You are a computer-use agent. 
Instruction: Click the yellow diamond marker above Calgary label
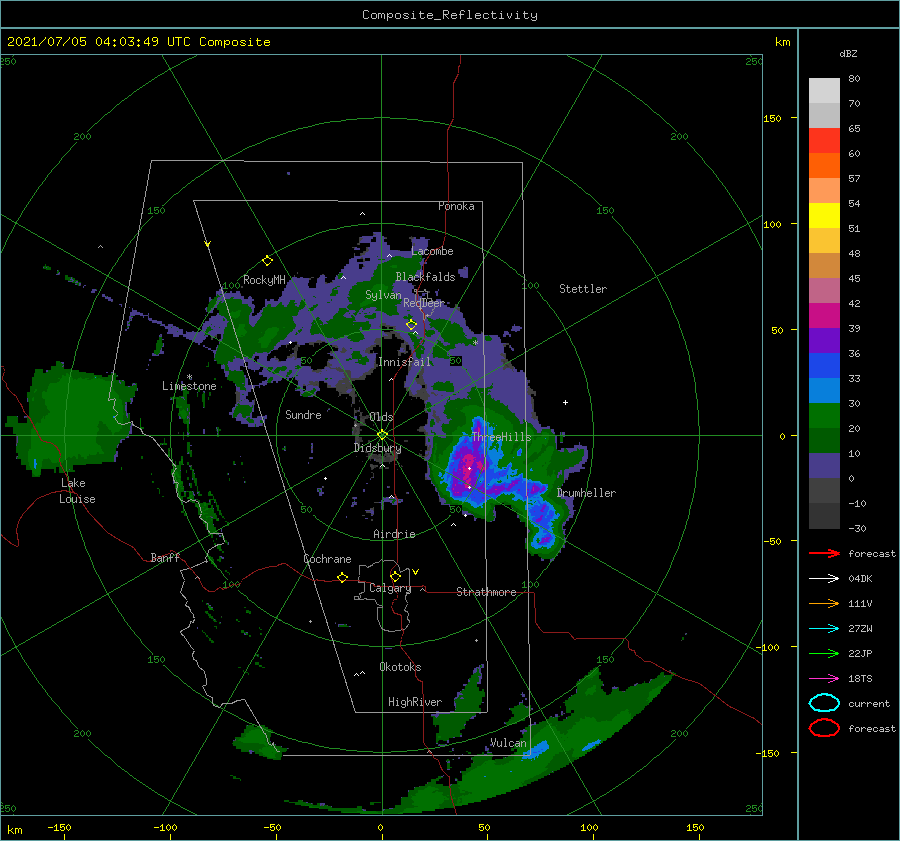pos(395,576)
